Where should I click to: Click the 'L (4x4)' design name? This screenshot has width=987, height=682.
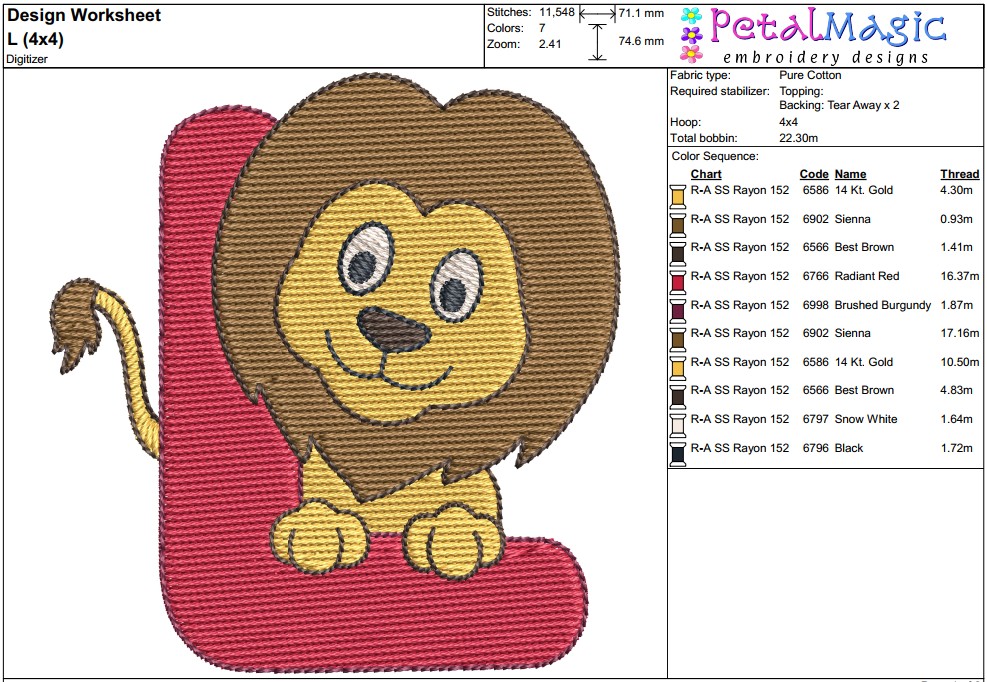(x=35, y=39)
